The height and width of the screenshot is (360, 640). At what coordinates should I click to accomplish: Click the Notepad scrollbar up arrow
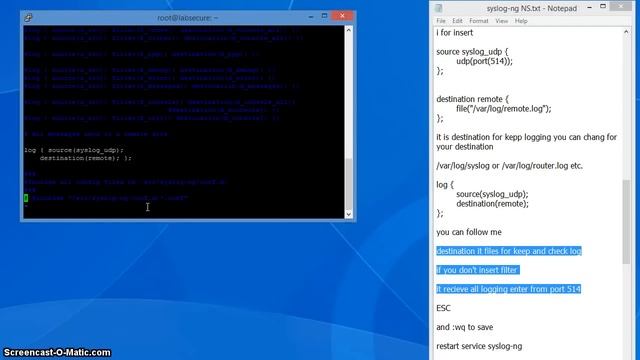(x=626, y=32)
